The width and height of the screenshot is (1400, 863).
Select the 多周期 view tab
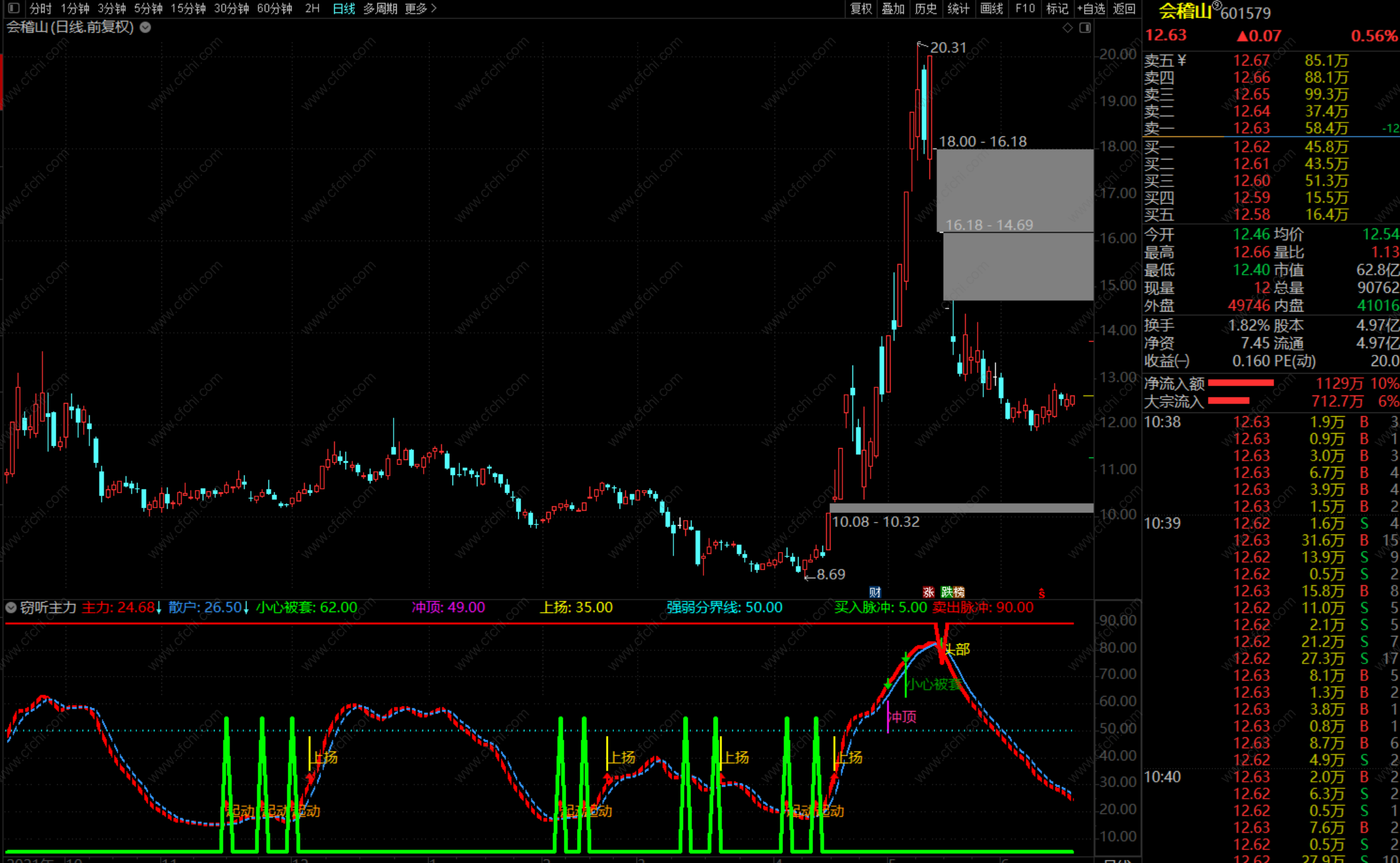click(x=380, y=9)
